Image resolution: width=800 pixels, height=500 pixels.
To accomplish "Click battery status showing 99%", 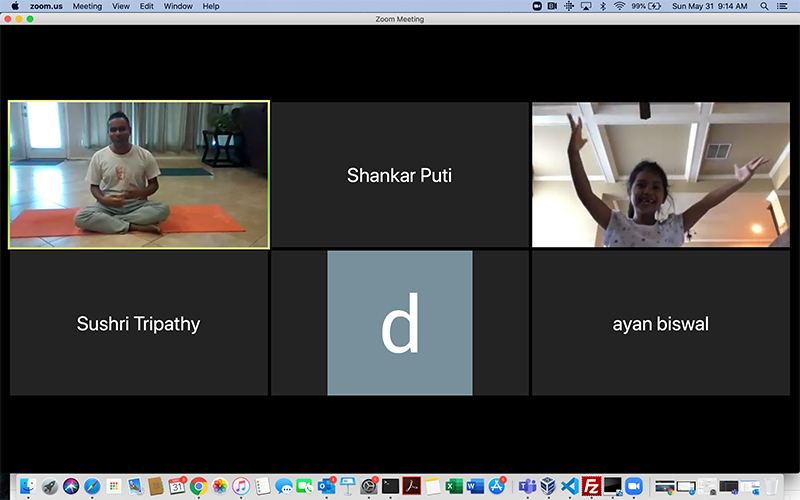I will click(646, 6).
